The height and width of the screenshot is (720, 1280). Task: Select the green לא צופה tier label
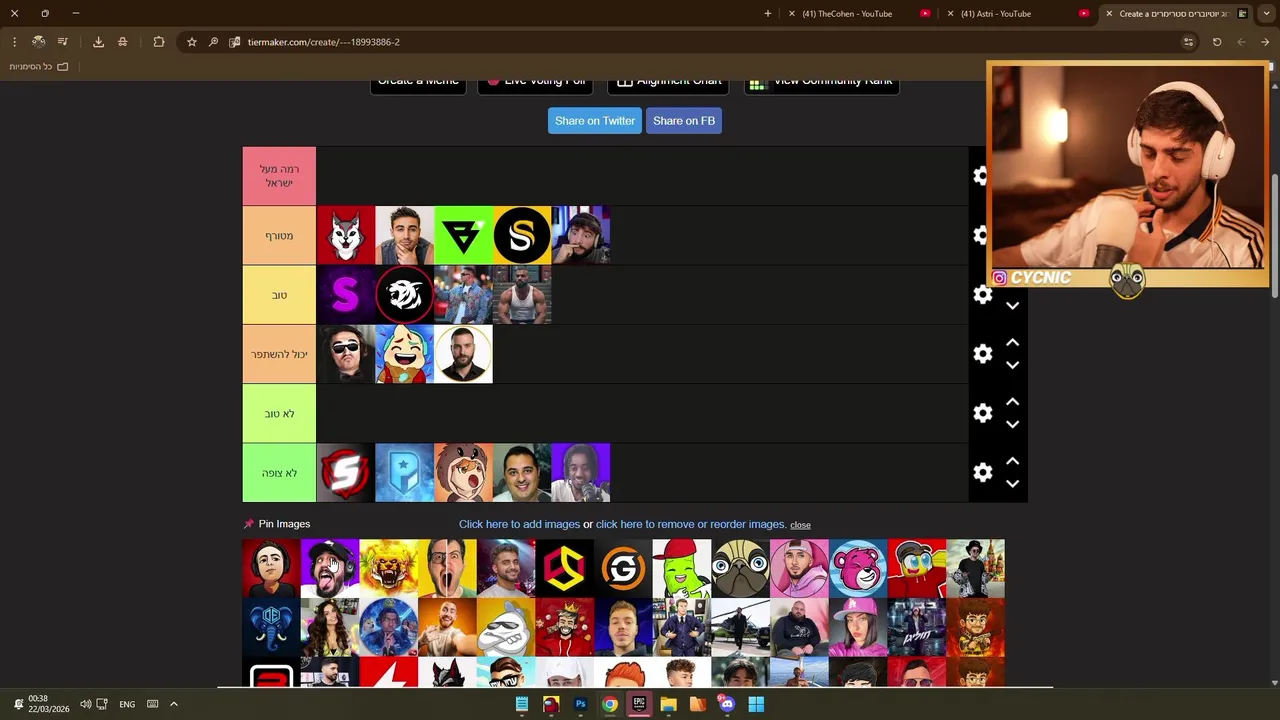tap(279, 473)
